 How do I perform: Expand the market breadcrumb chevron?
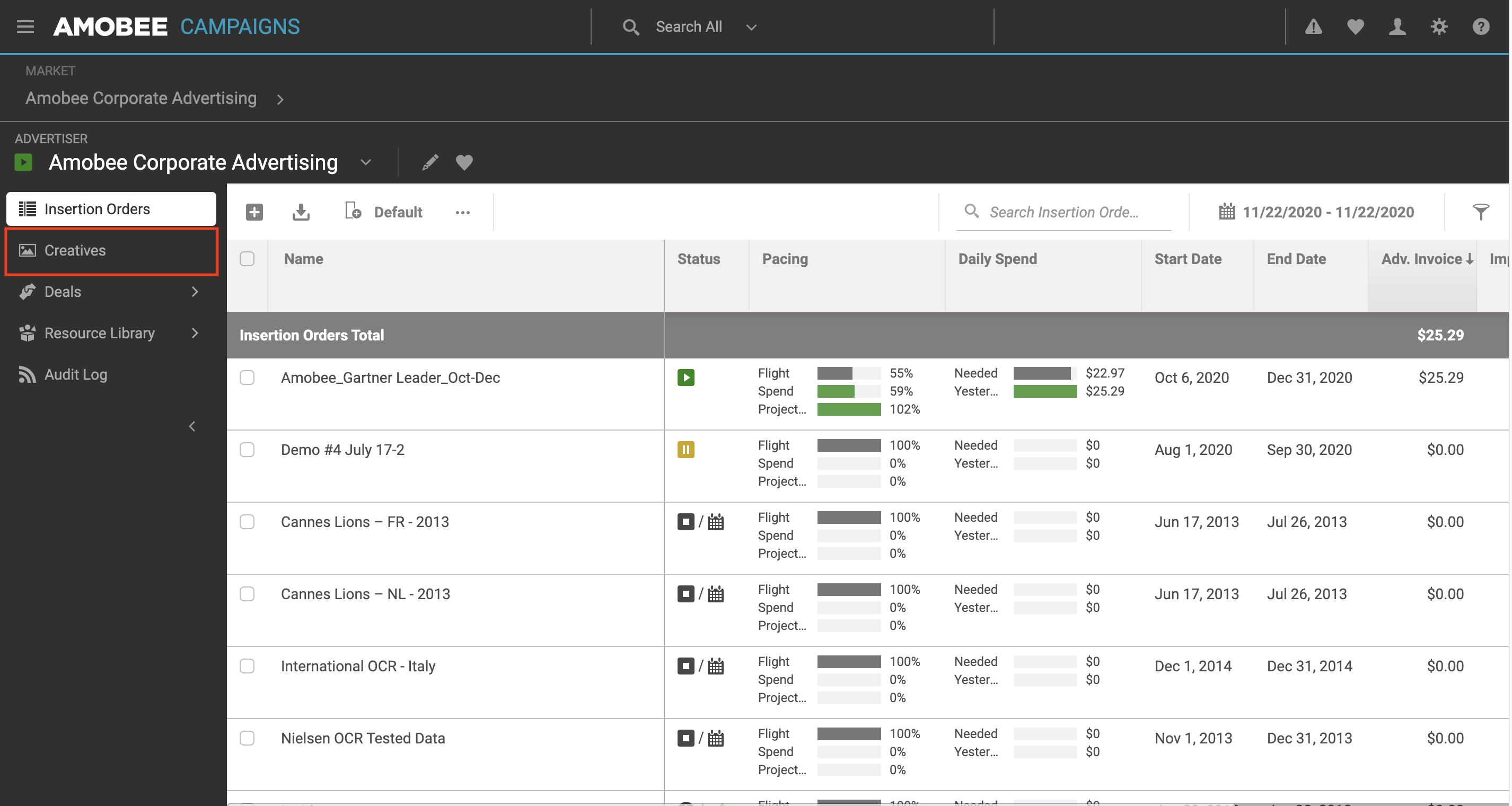coord(280,100)
